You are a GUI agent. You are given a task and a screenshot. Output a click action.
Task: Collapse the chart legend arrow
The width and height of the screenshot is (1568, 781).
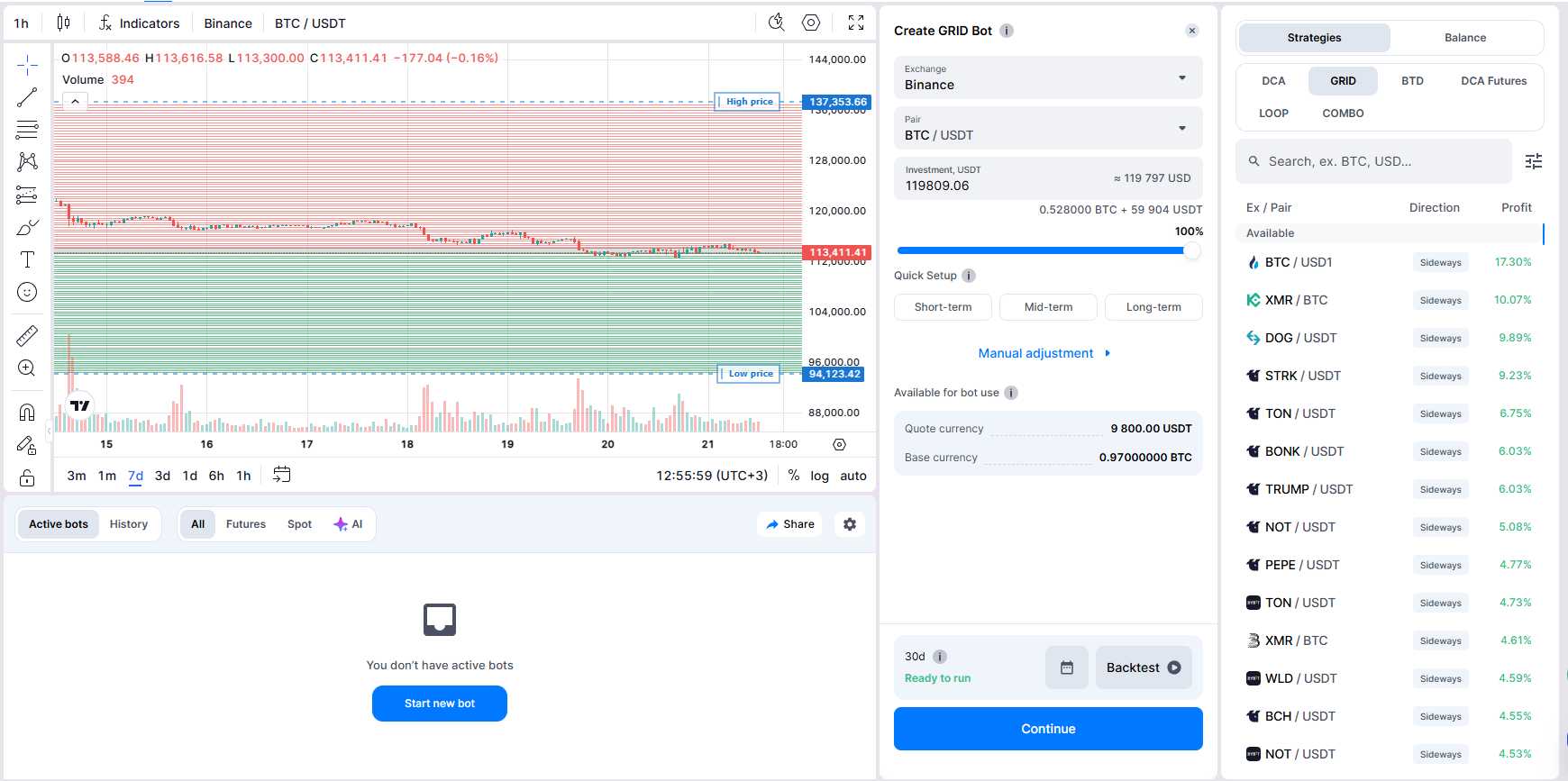coord(75,102)
